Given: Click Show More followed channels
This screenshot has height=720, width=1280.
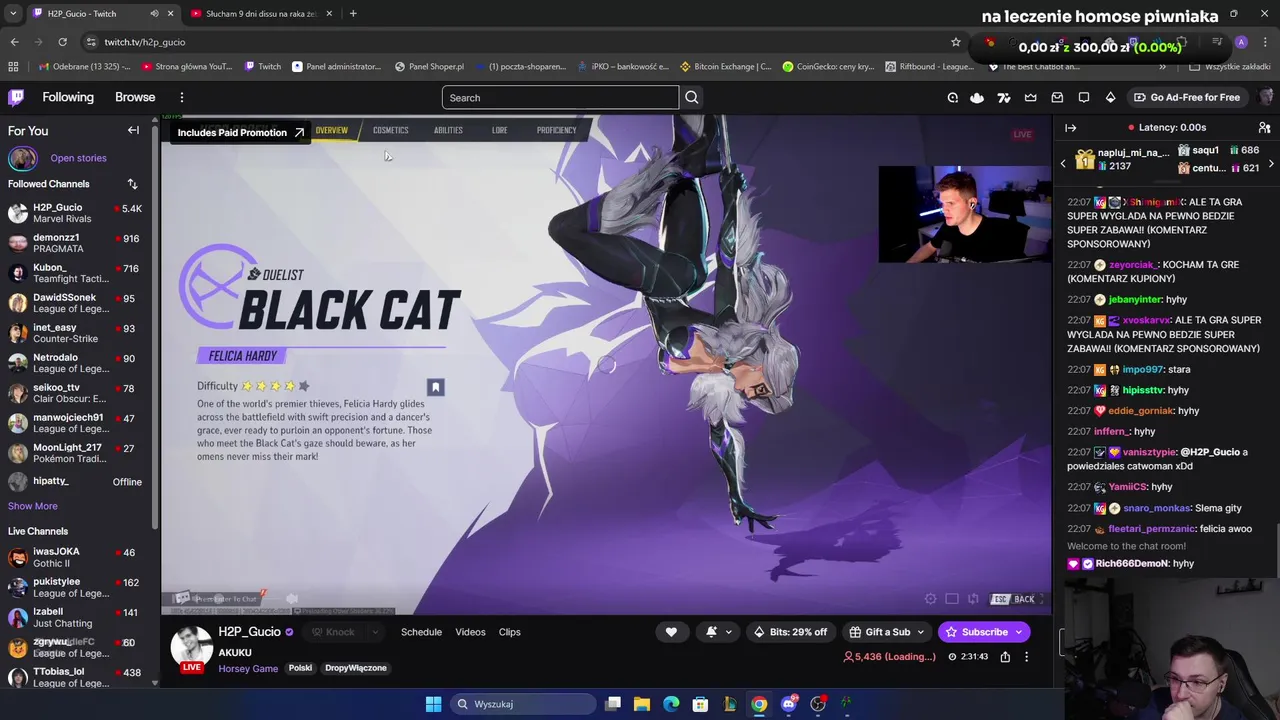Looking at the screenshot, I should click(33, 506).
